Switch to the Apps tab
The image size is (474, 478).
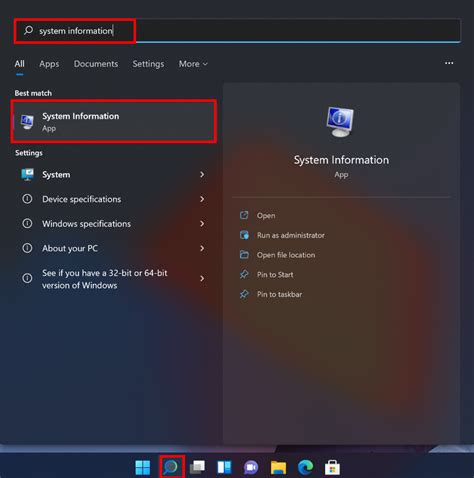(49, 64)
